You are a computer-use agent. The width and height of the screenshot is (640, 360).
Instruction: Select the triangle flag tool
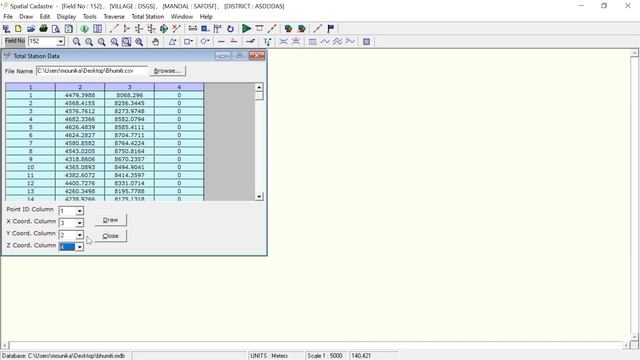click(x=126, y=29)
